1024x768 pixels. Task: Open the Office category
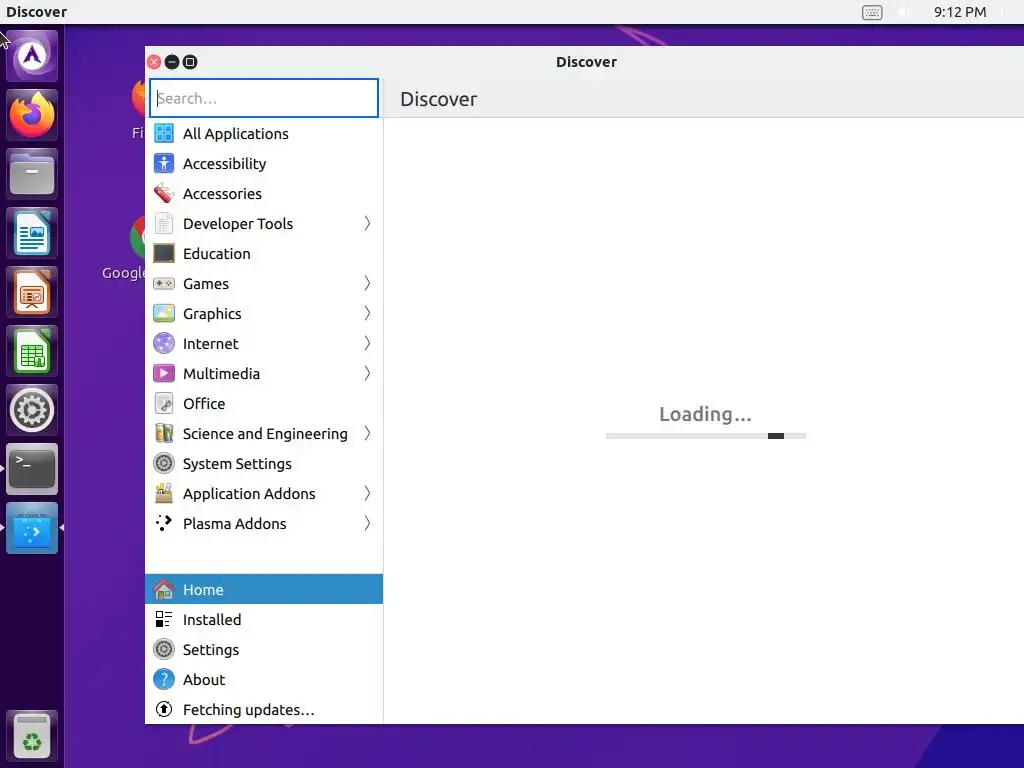tap(264, 404)
